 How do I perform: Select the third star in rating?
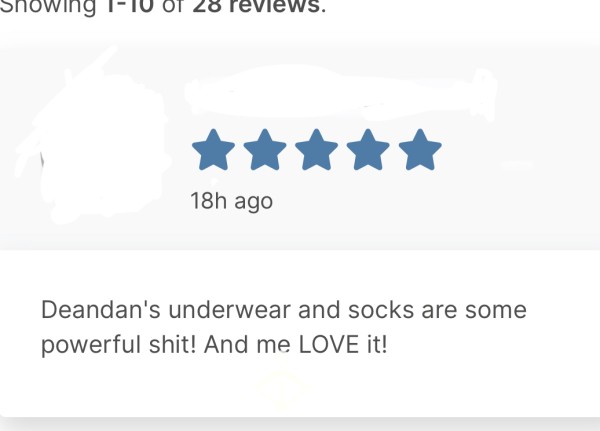[316, 150]
